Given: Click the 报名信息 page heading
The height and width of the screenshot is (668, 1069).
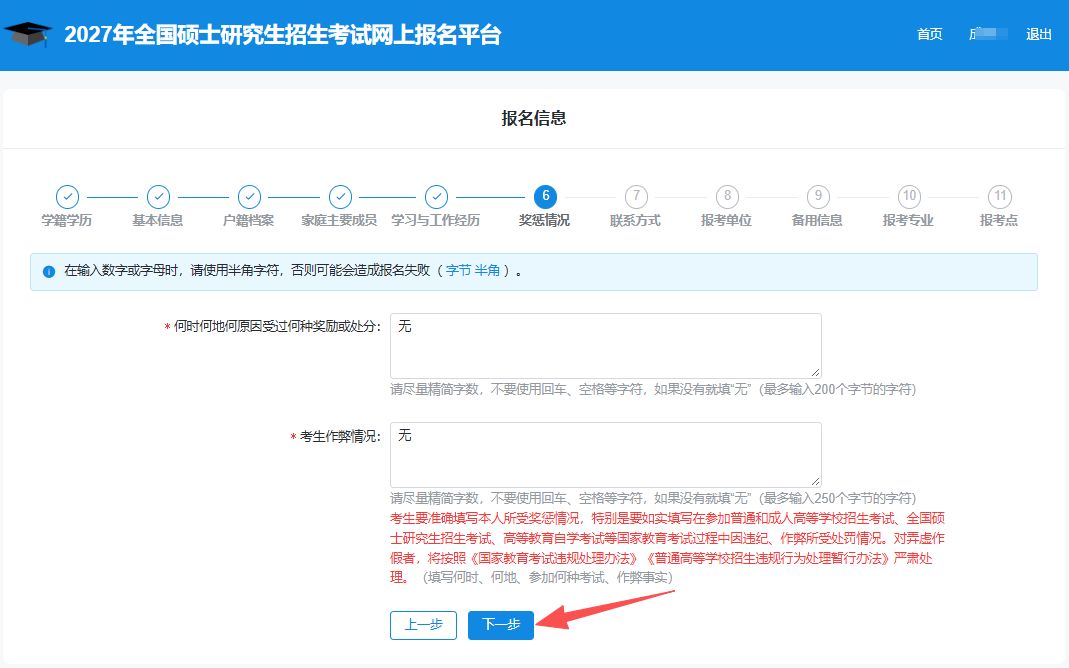Looking at the screenshot, I should point(534,119).
